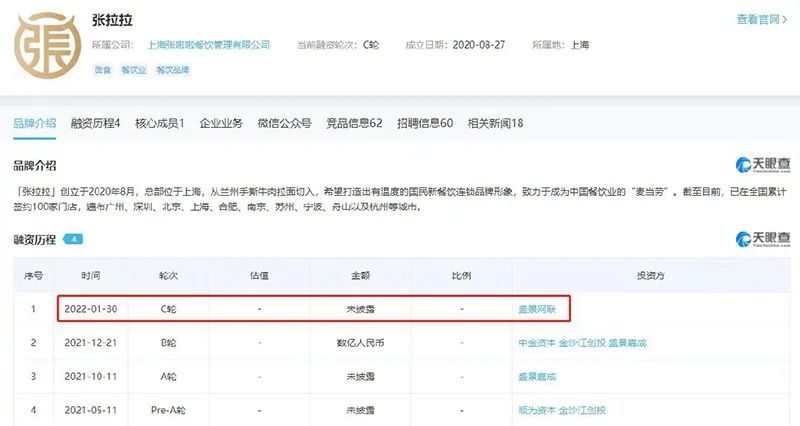Select the B轮 round cell
Viewport: 800px width, 426px height.
168,343
